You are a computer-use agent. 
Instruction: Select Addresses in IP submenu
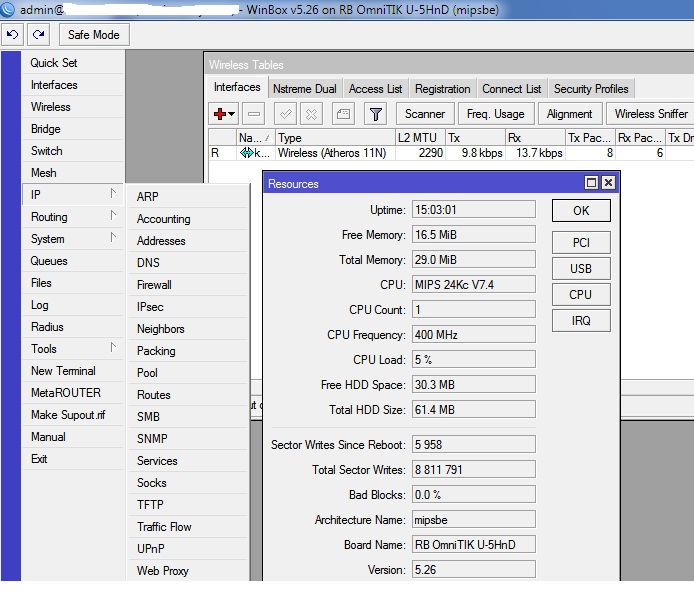tap(188, 241)
